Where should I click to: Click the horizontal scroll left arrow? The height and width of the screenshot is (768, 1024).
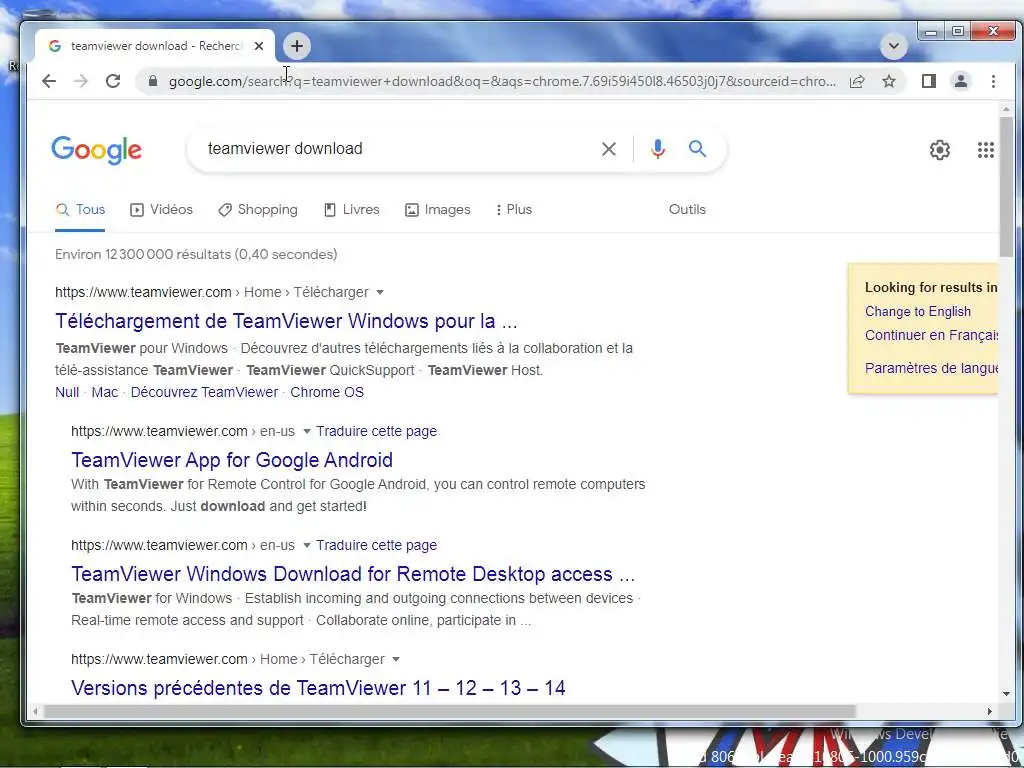click(x=35, y=711)
